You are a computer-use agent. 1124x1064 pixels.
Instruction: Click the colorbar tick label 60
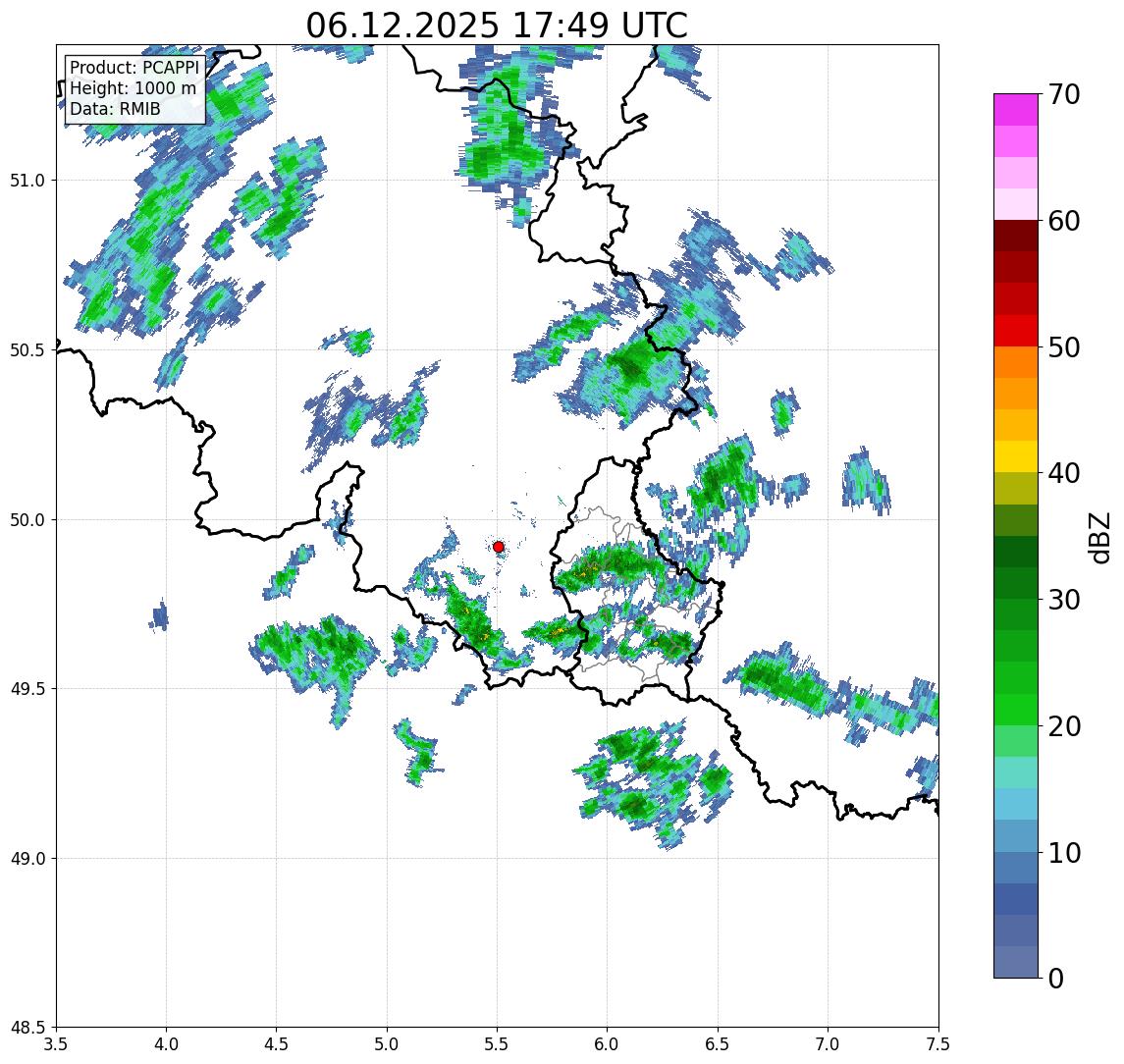tap(1063, 221)
